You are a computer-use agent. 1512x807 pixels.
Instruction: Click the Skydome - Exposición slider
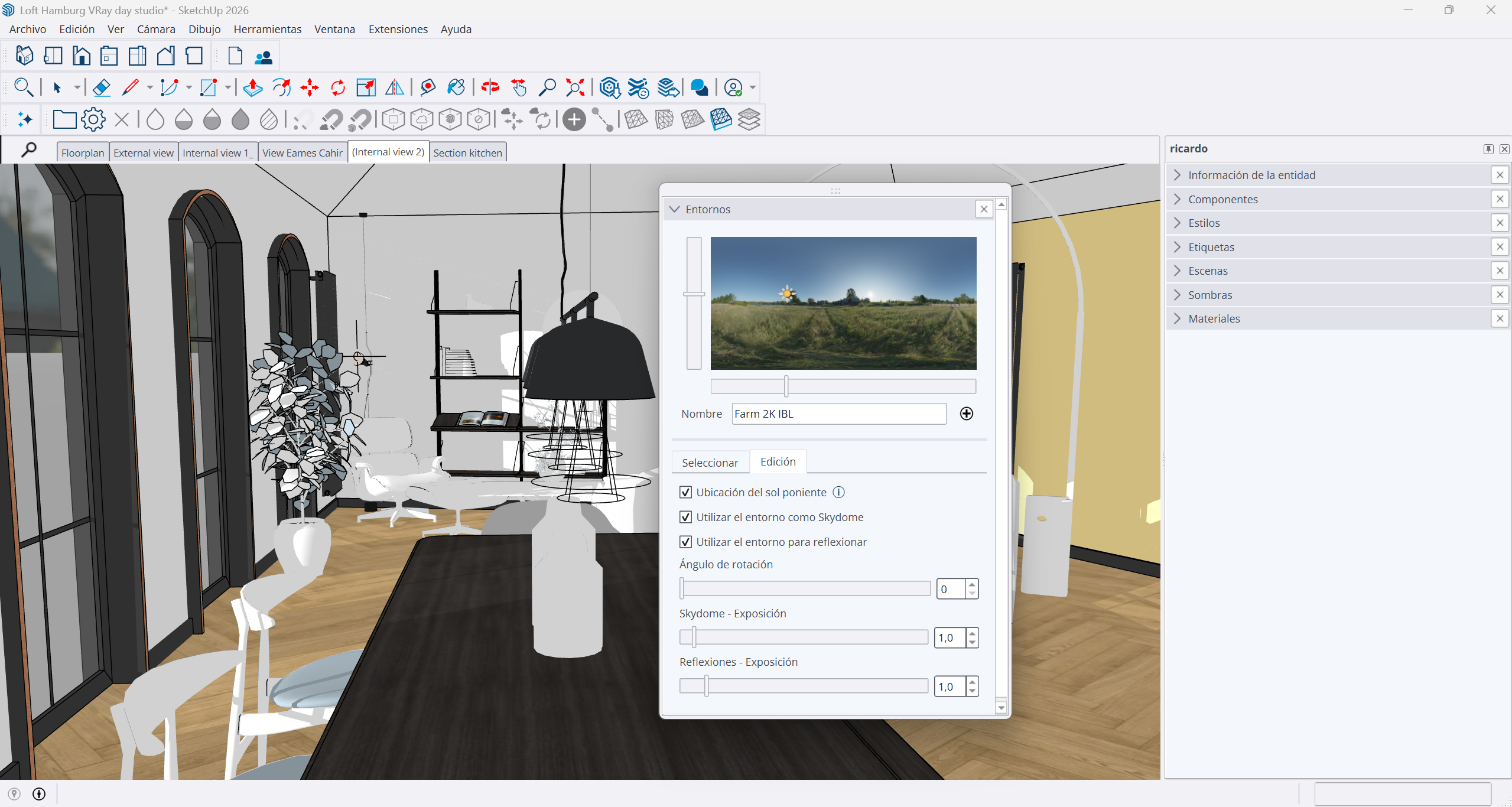coord(804,637)
